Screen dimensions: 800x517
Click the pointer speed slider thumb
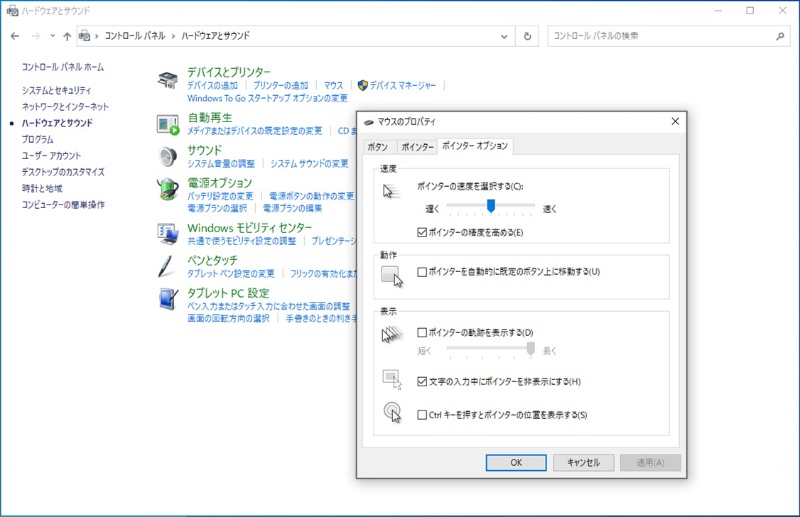point(491,205)
